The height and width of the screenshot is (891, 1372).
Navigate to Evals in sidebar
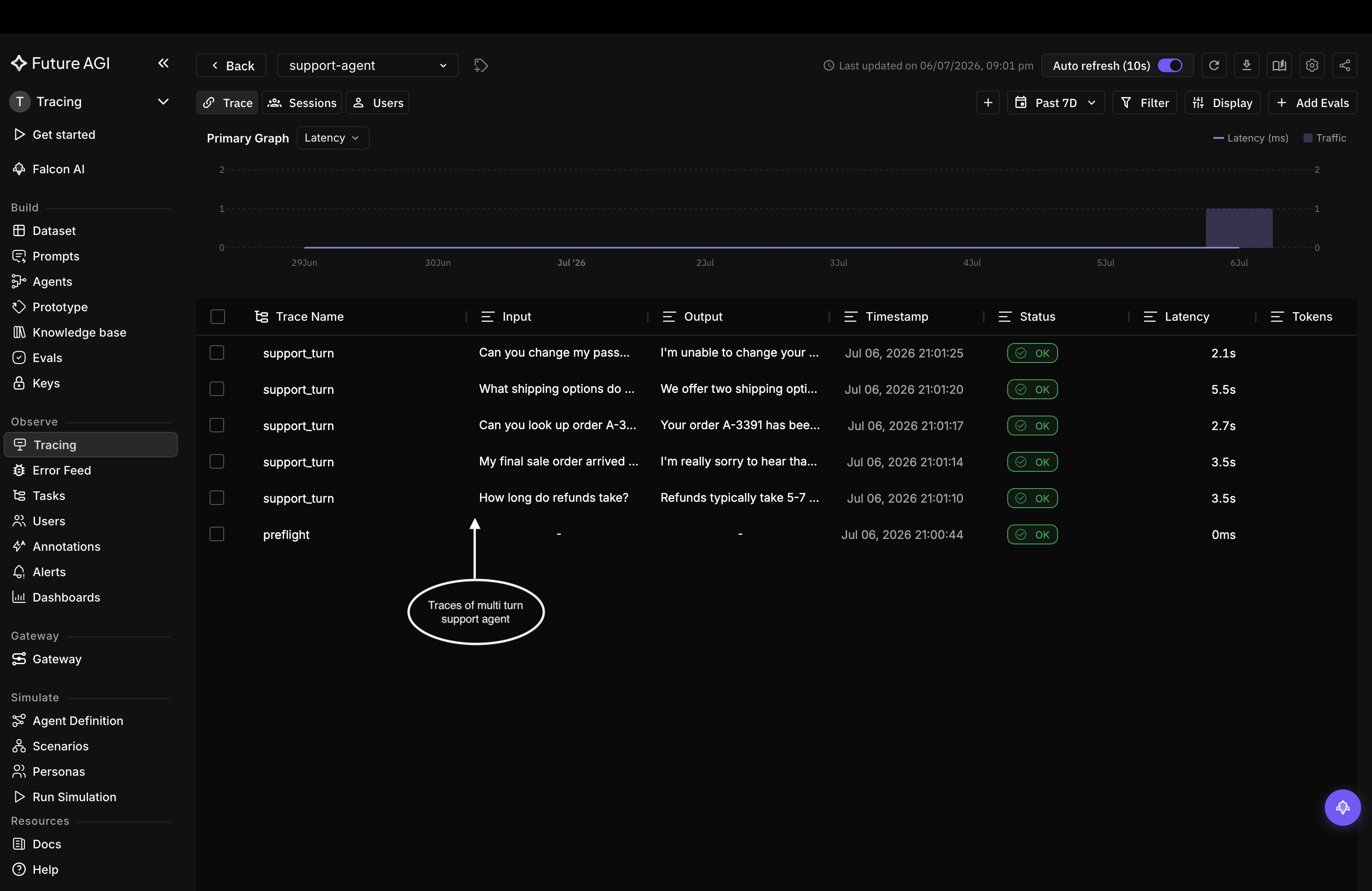[47, 357]
